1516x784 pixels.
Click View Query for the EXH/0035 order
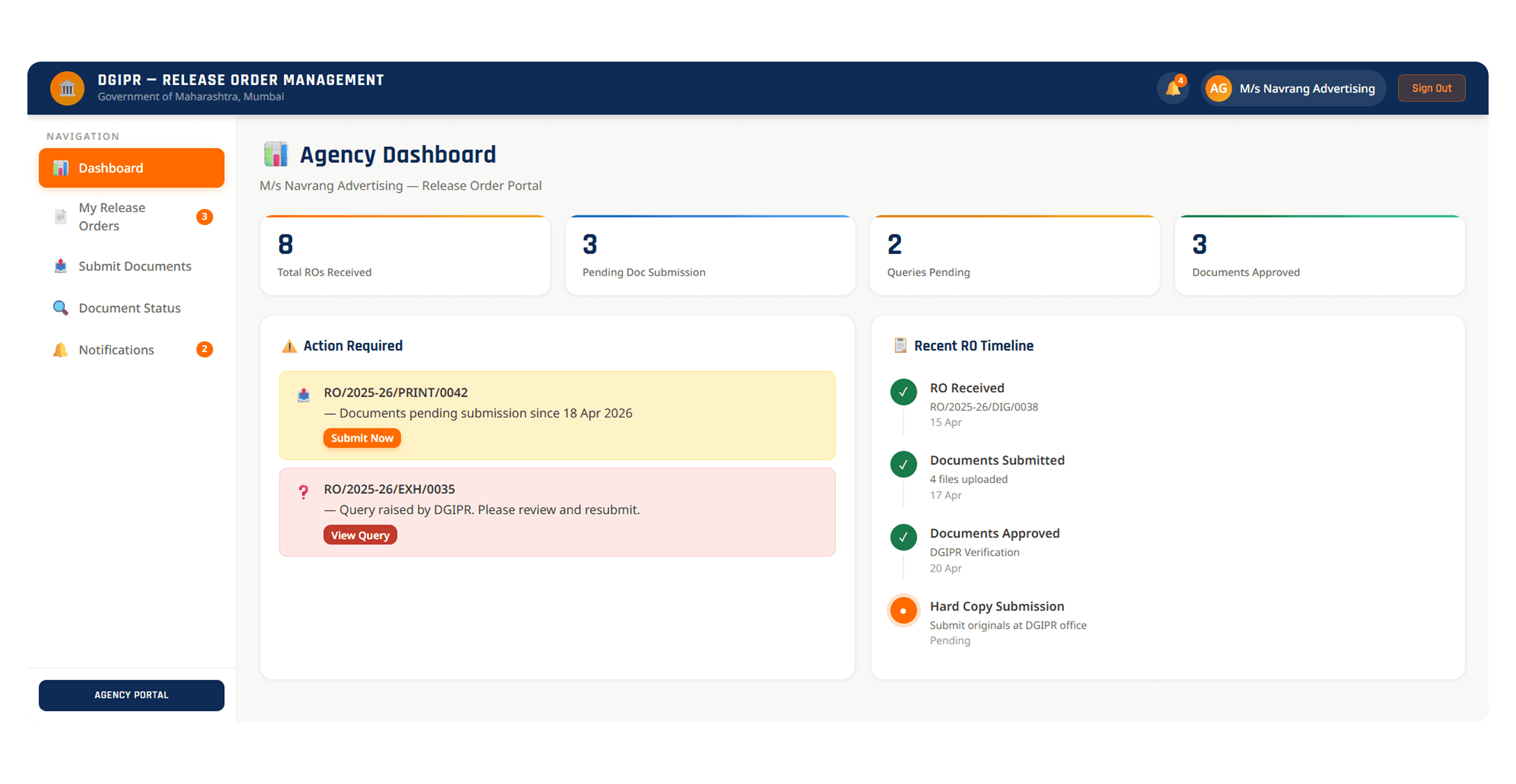pyautogui.click(x=360, y=535)
